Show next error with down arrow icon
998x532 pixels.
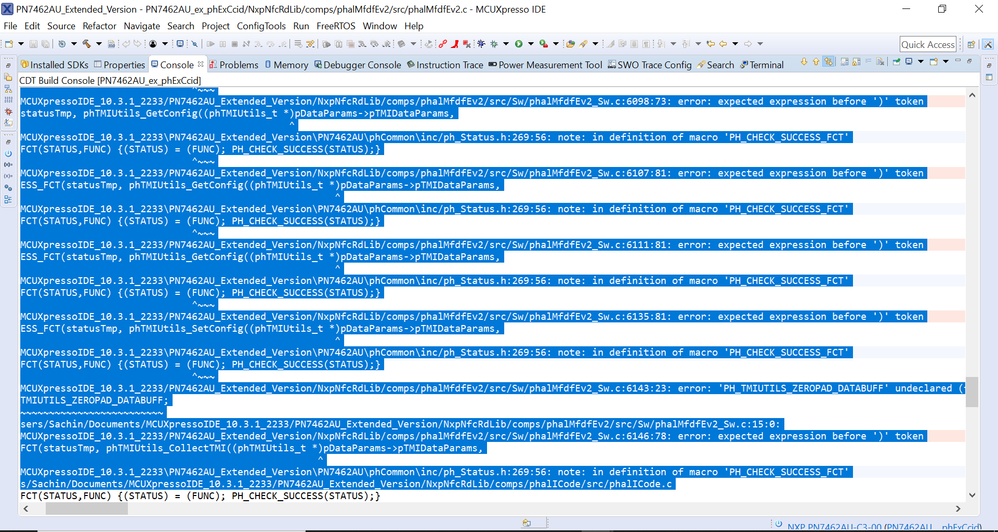click(x=804, y=62)
